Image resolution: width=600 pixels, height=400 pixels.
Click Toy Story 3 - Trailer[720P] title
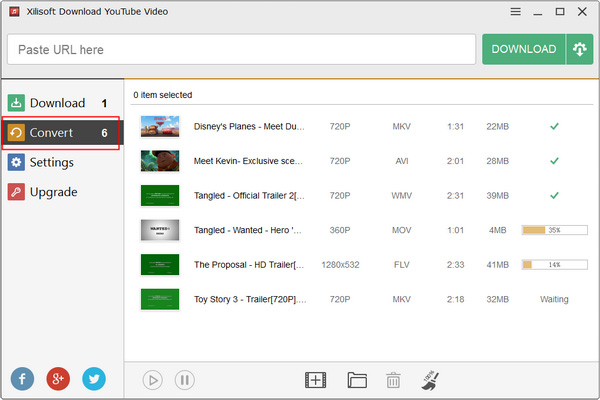click(250, 299)
